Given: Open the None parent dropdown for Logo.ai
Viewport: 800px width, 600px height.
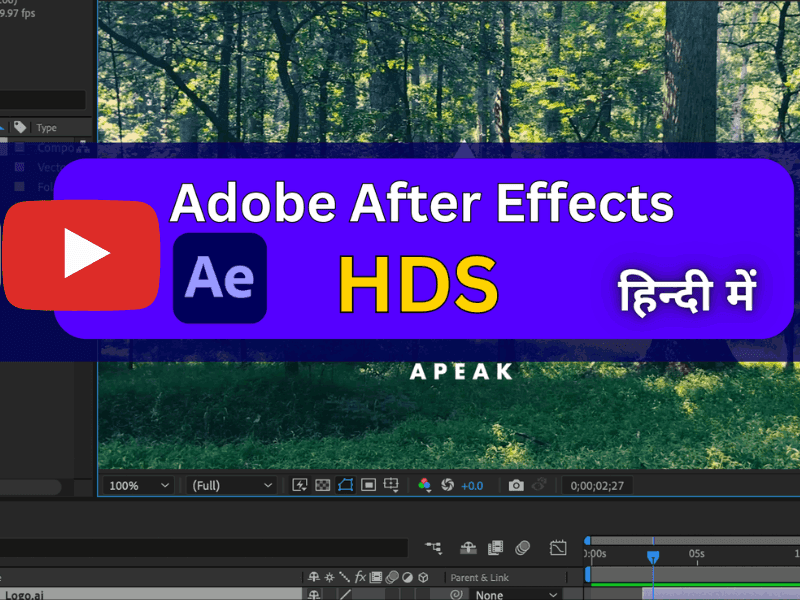Looking at the screenshot, I should tap(515, 595).
